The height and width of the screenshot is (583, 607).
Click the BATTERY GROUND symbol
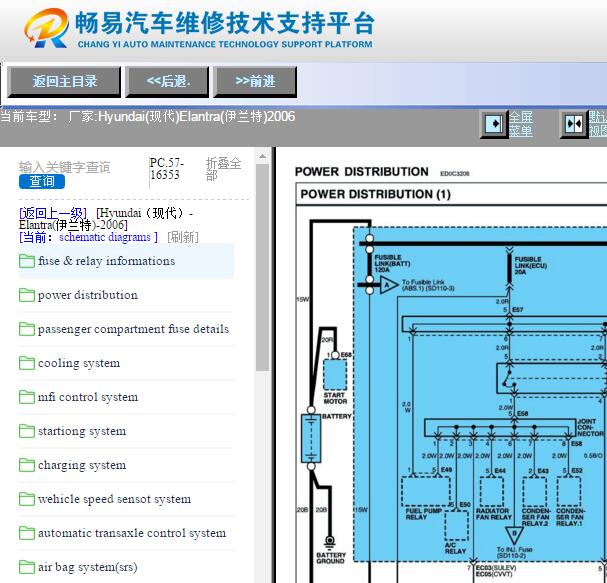point(330,541)
